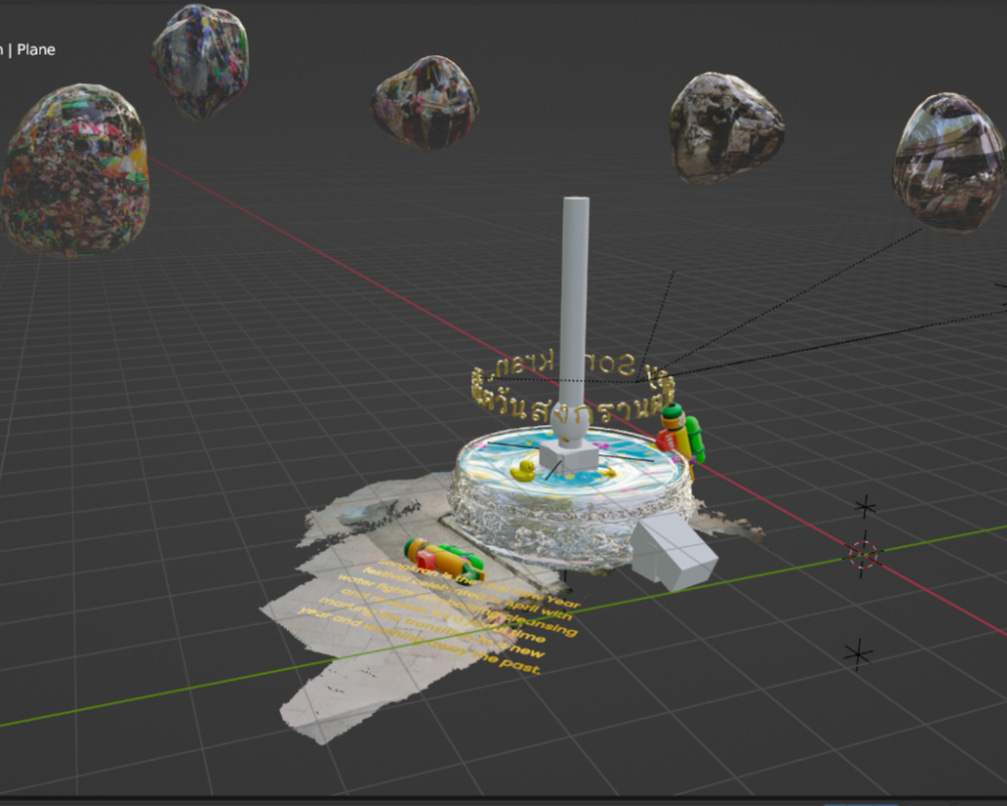Select the small gray cube base under the pole
The image size is (1007, 806).
[569, 457]
